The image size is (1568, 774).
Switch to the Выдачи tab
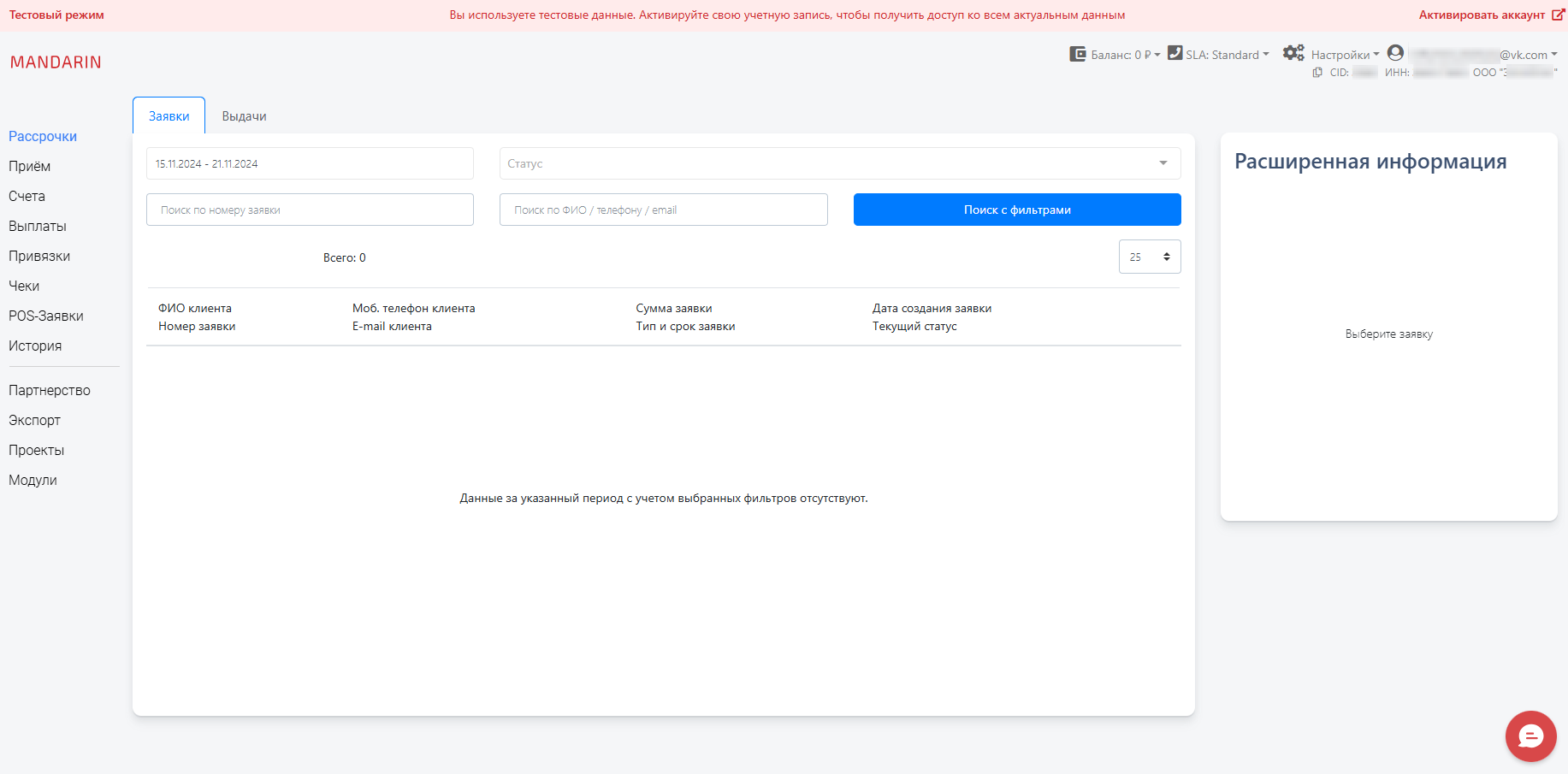(244, 115)
